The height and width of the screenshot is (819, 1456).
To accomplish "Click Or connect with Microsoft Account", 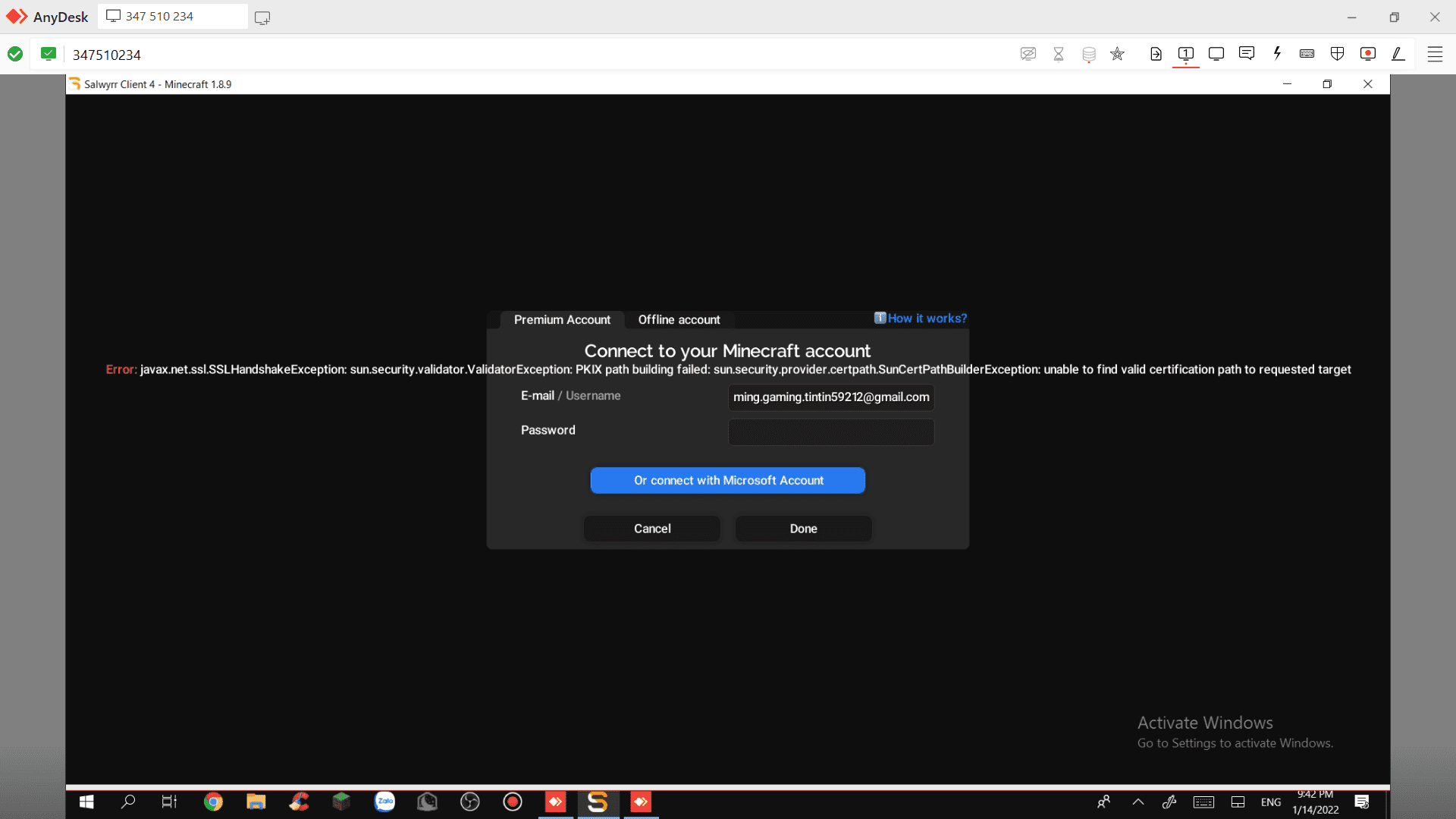I will click(x=728, y=480).
